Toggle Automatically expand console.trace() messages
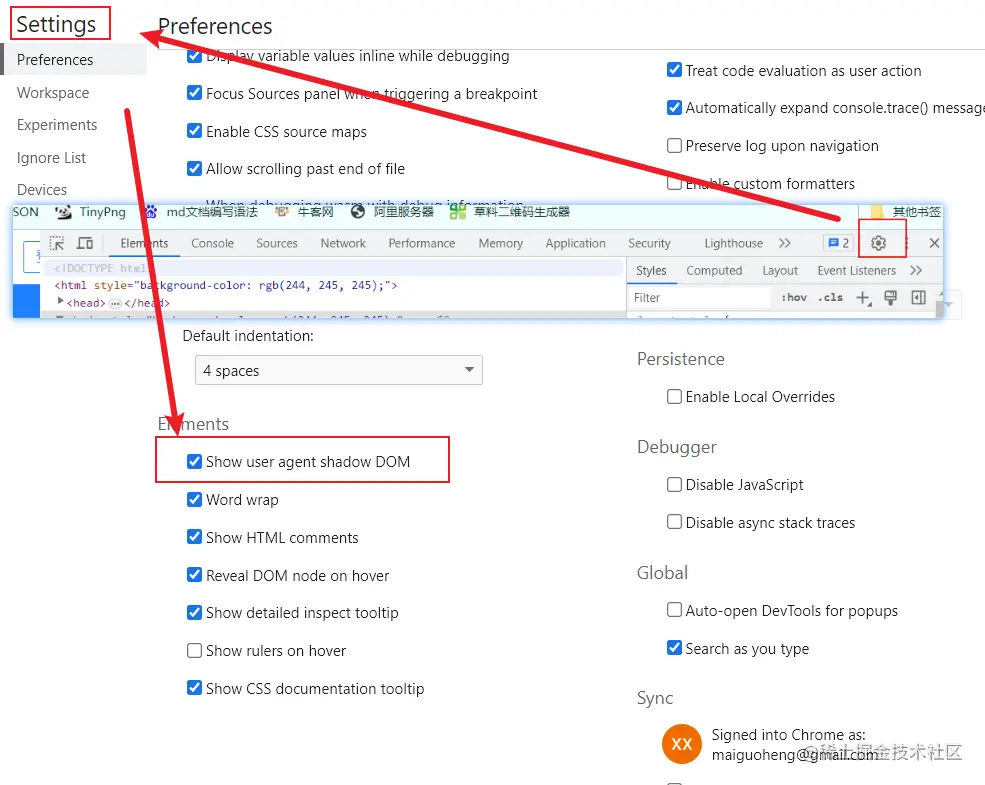The height and width of the screenshot is (785, 985). tap(674, 108)
